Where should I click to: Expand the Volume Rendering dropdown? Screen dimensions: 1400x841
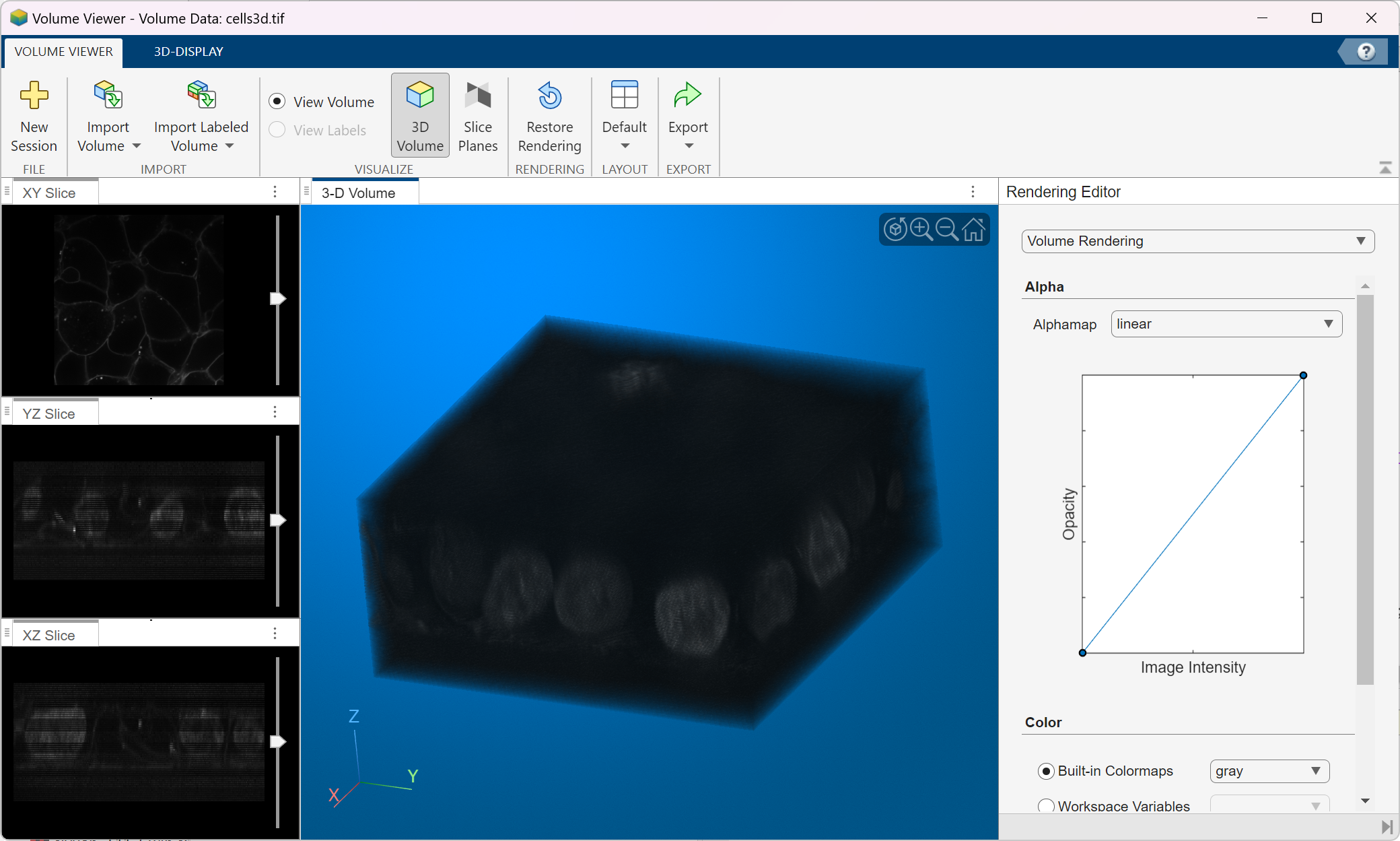tap(1197, 241)
